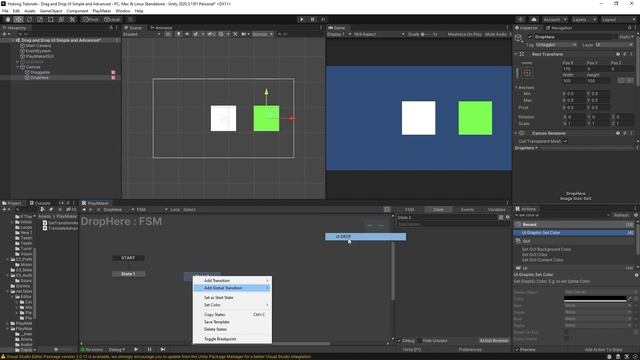
Task: Toggle the Static checkbox in Inspector
Action: [616, 37]
